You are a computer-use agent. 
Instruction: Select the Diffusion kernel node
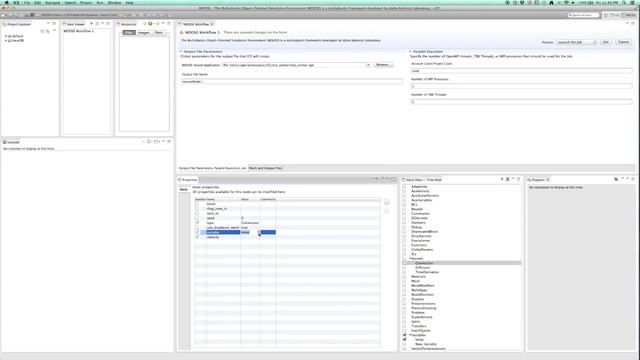click(x=422, y=268)
